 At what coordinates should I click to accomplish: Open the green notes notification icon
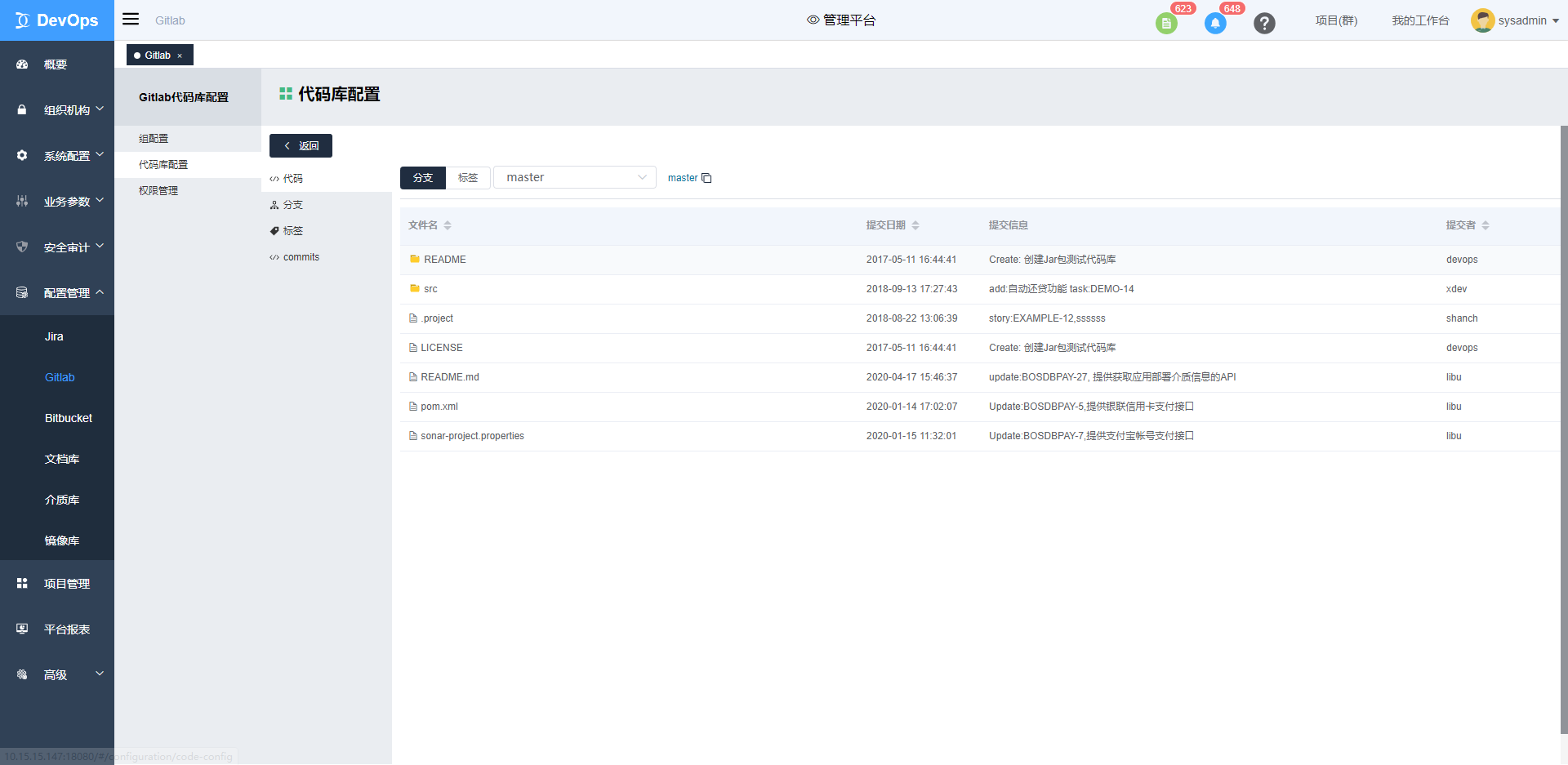tap(1166, 24)
